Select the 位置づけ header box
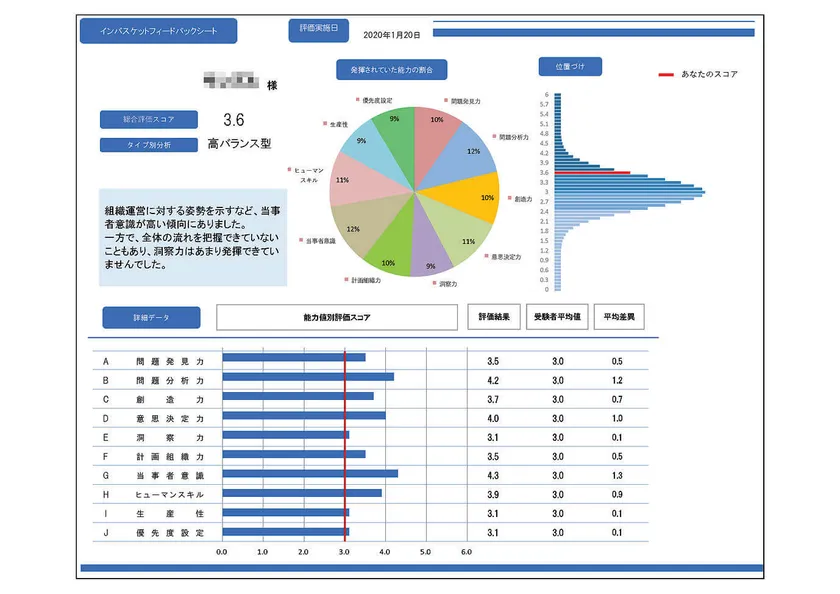This screenshot has width=840, height=594. coord(570,66)
